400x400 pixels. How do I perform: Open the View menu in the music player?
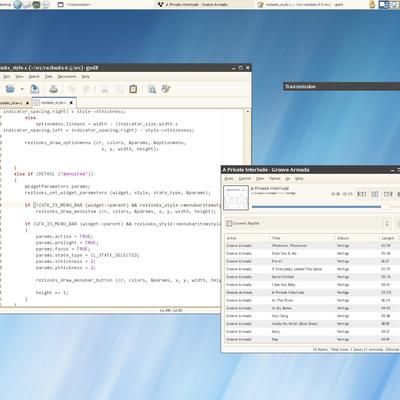260,179
